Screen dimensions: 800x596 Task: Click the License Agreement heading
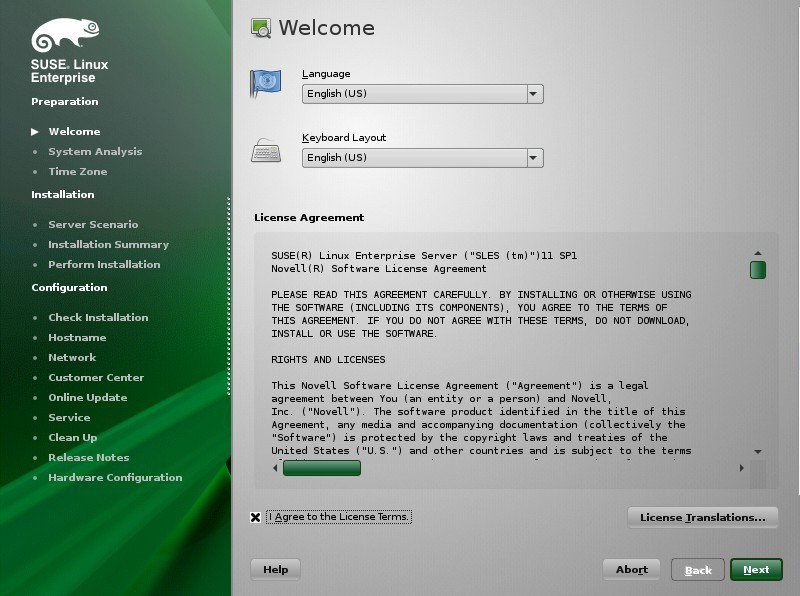pyautogui.click(x=309, y=217)
